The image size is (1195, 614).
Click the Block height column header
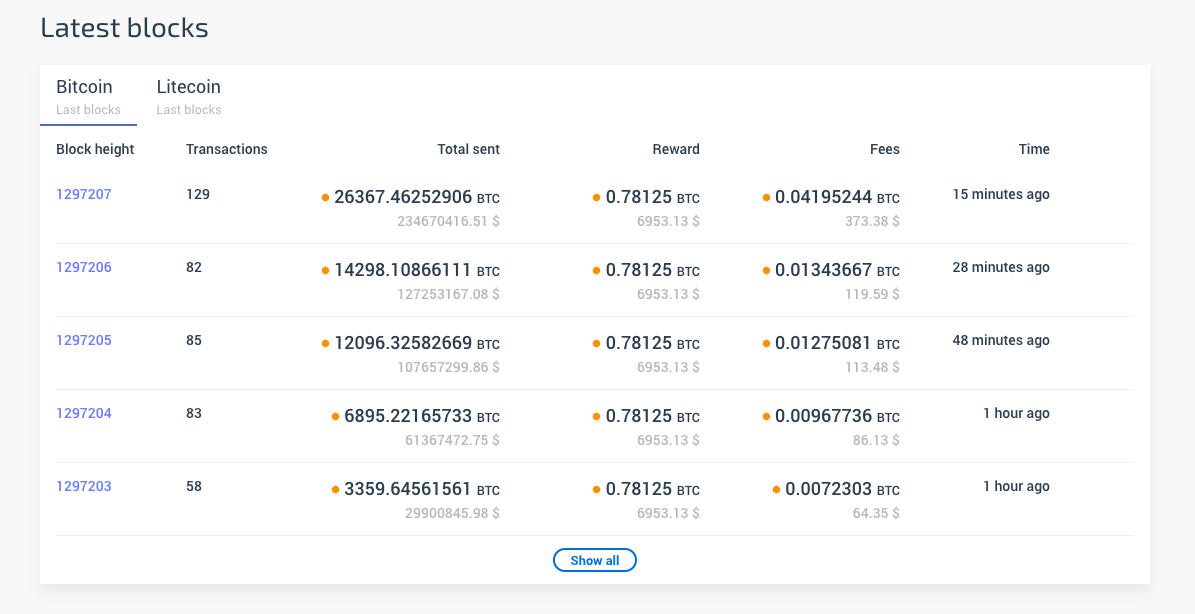[95, 149]
